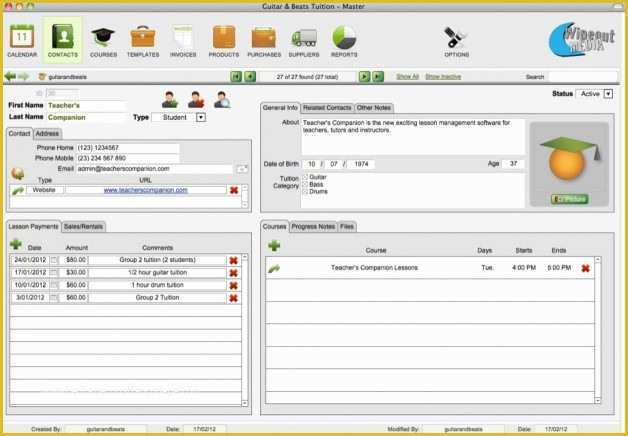Open the Options tools icon

(457, 41)
